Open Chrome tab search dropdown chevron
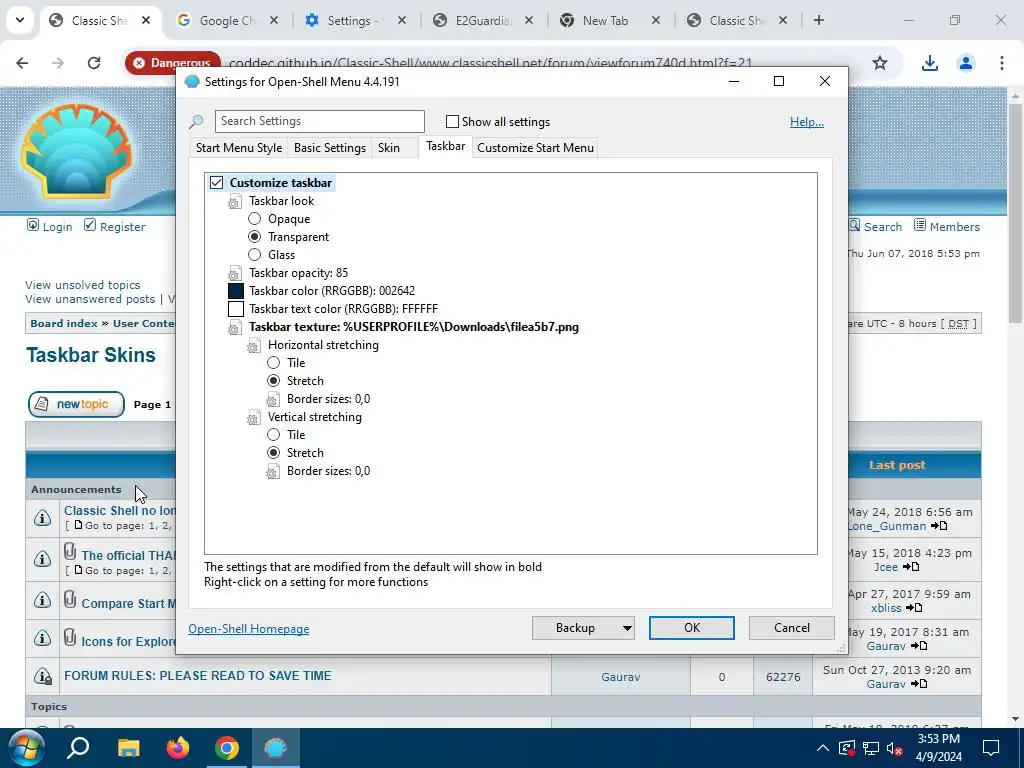 [20, 20]
